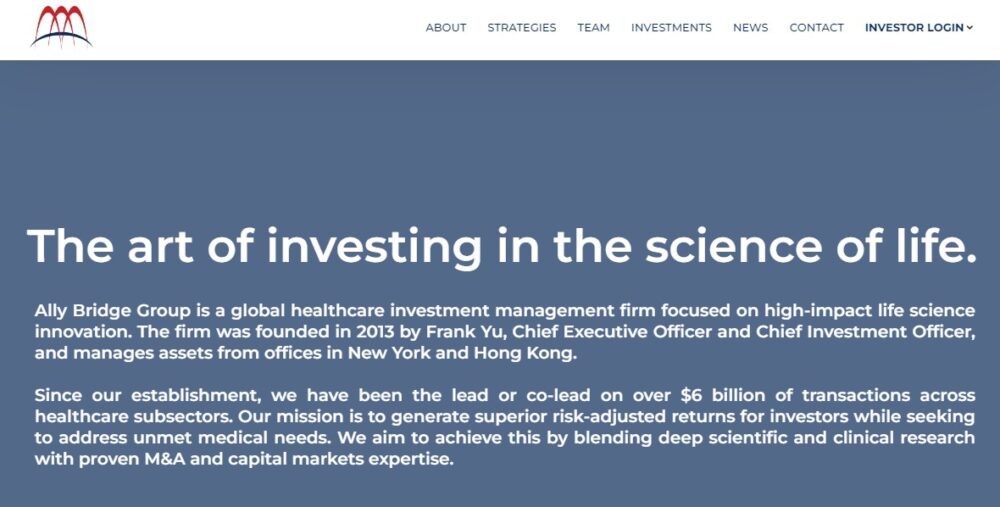This screenshot has height=507, width=1000.
Task: Click the 'Ally Bridge Group' text in first paragraph
Action: [113, 311]
